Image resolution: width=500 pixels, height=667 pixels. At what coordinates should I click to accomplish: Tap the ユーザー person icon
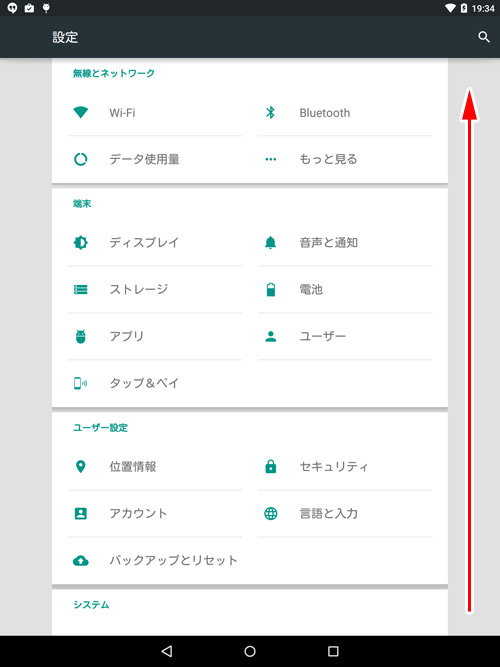point(271,336)
